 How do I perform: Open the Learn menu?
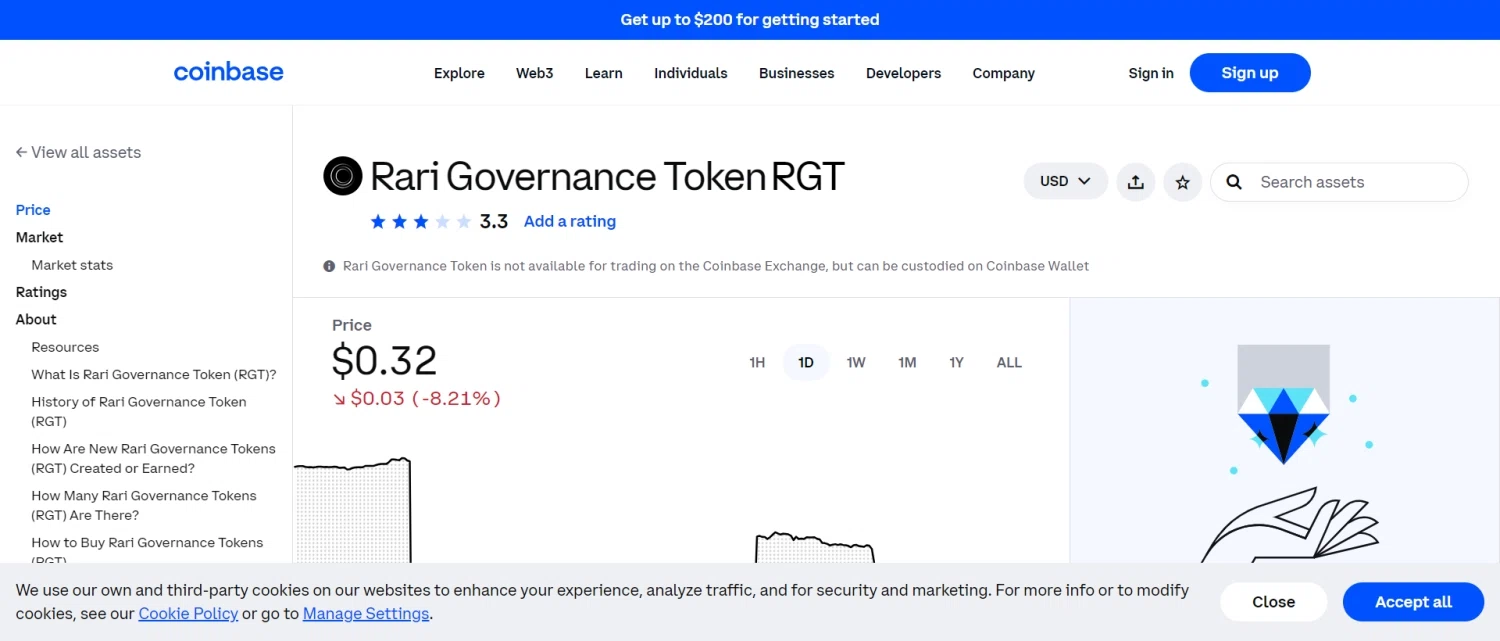point(603,73)
